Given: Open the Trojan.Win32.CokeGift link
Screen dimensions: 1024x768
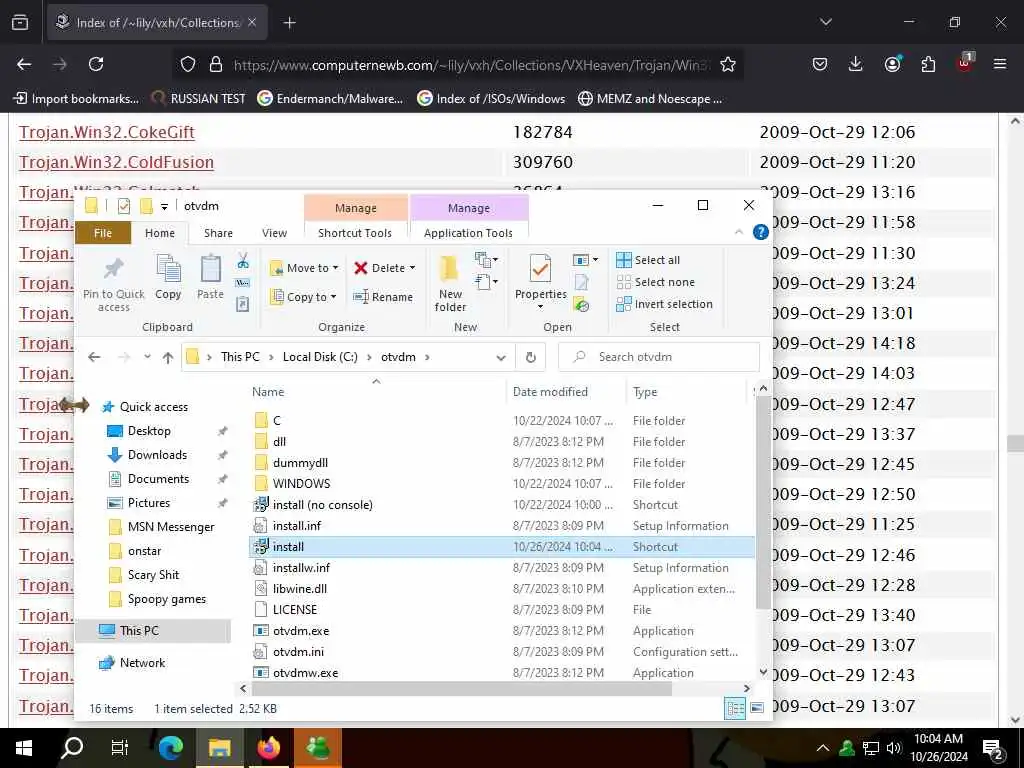Looking at the screenshot, I should pos(107,132).
